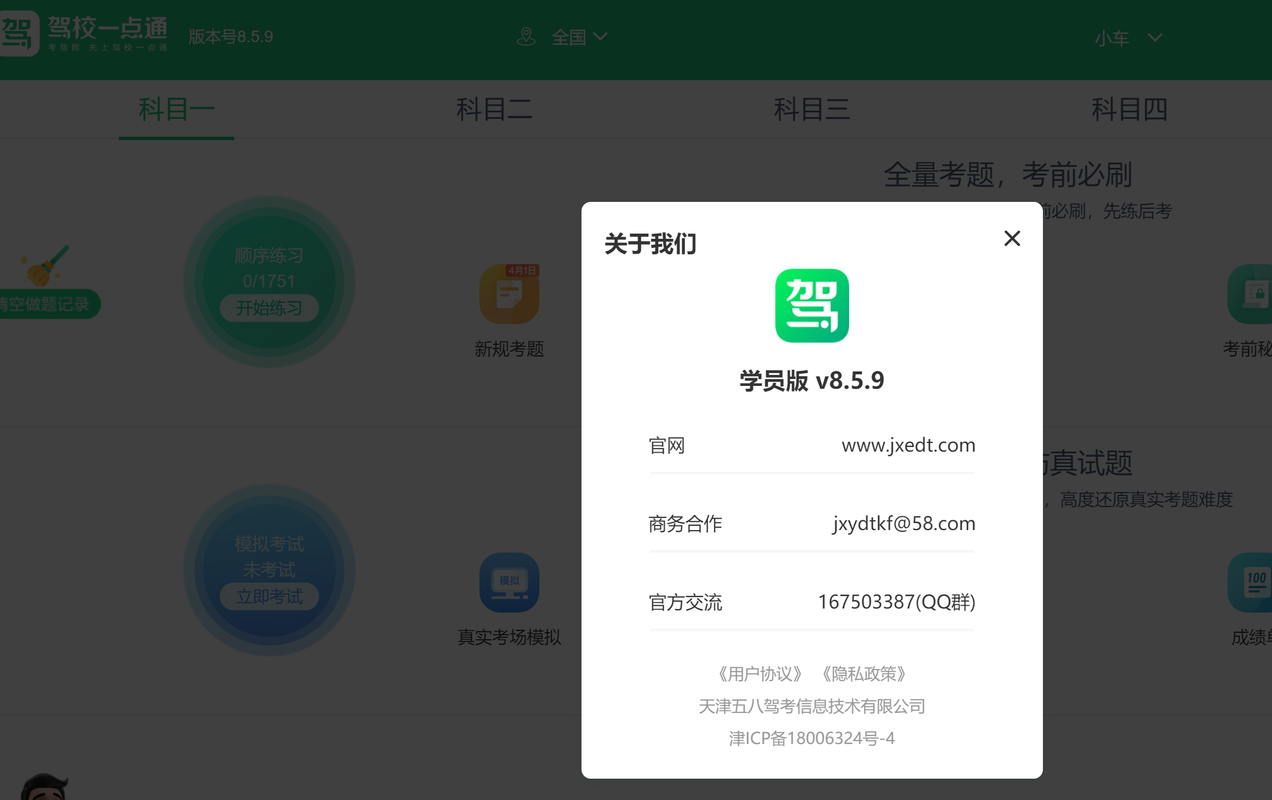Switch to the 科目四 tab
The width and height of the screenshot is (1272, 800).
(x=1129, y=109)
